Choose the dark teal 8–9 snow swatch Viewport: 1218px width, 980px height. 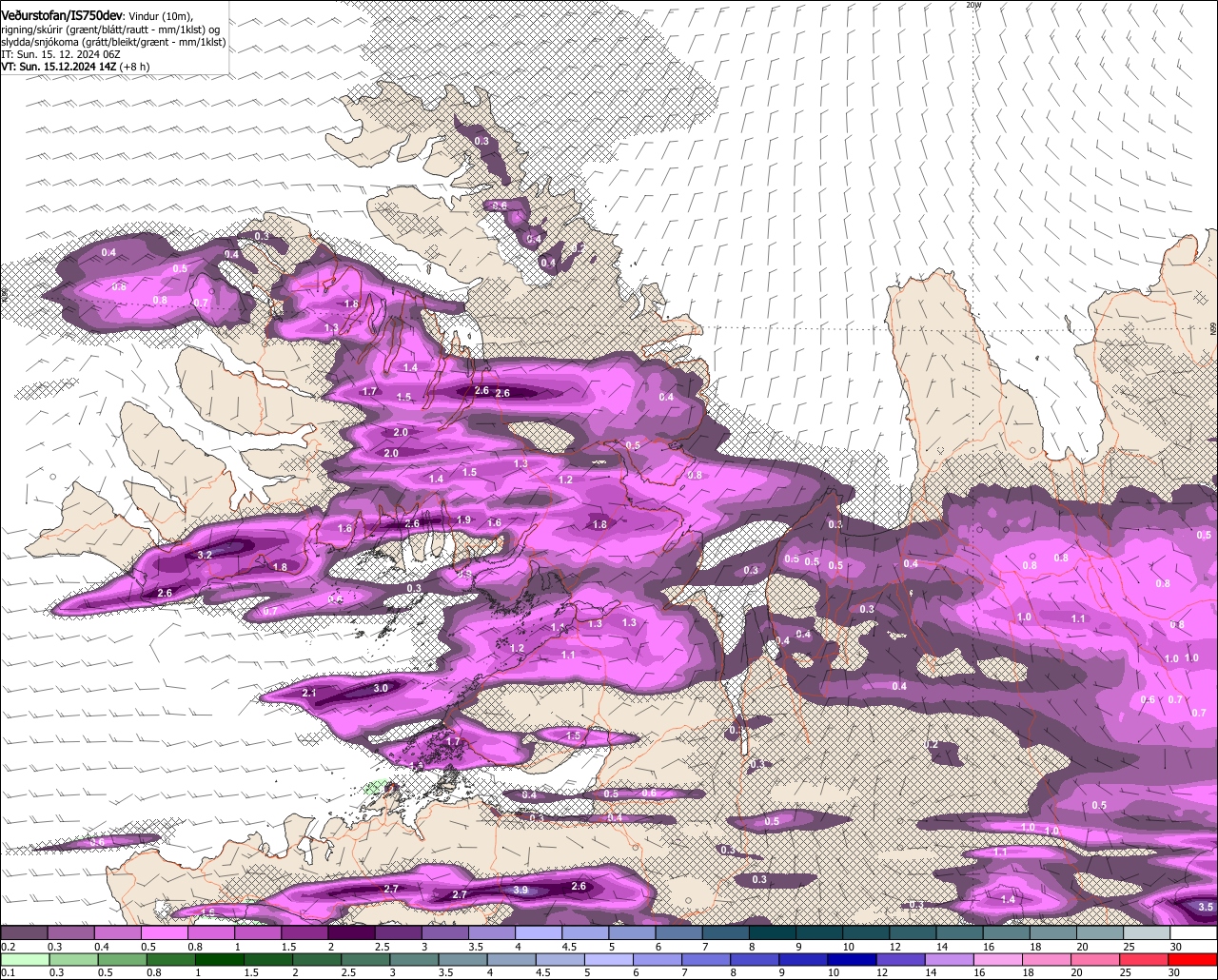775,932
